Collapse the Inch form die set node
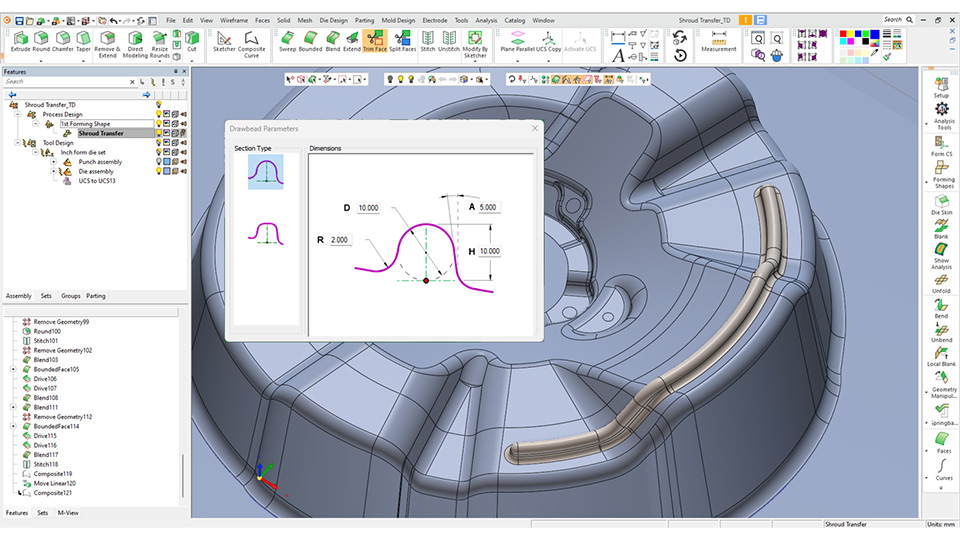This screenshot has height=540, width=960. click(36, 152)
